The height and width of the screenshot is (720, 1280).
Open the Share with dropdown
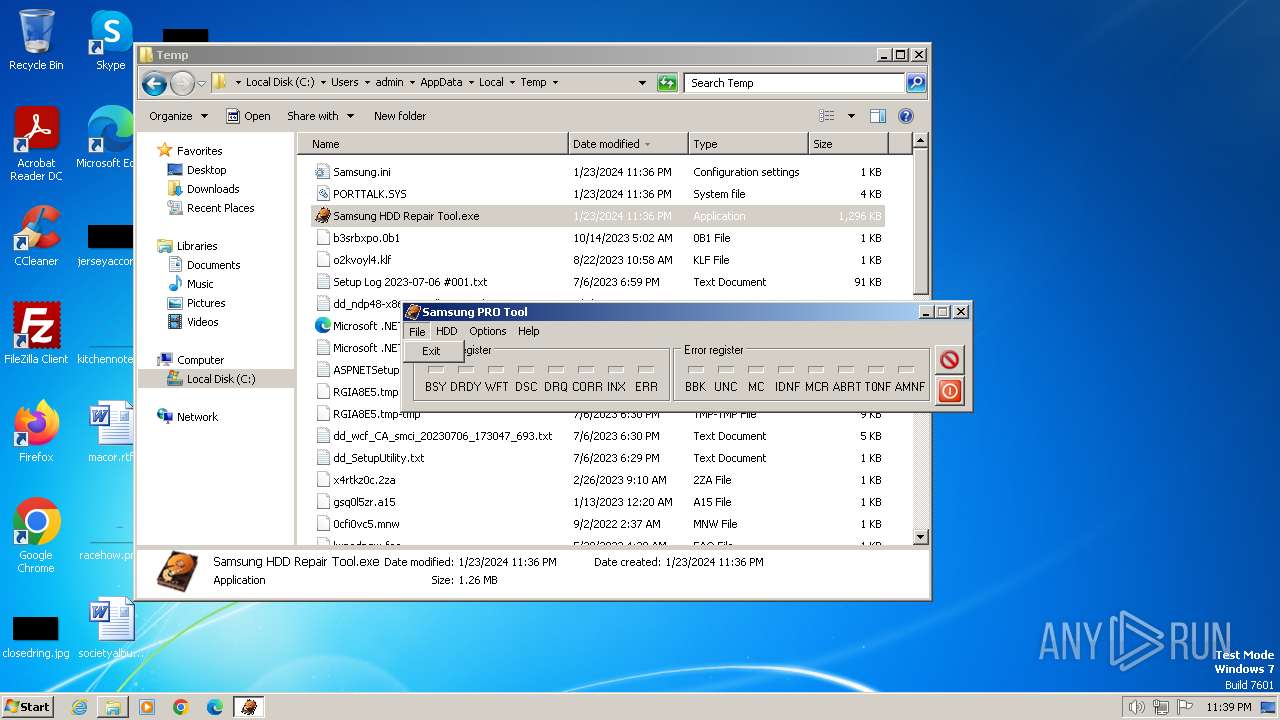320,116
